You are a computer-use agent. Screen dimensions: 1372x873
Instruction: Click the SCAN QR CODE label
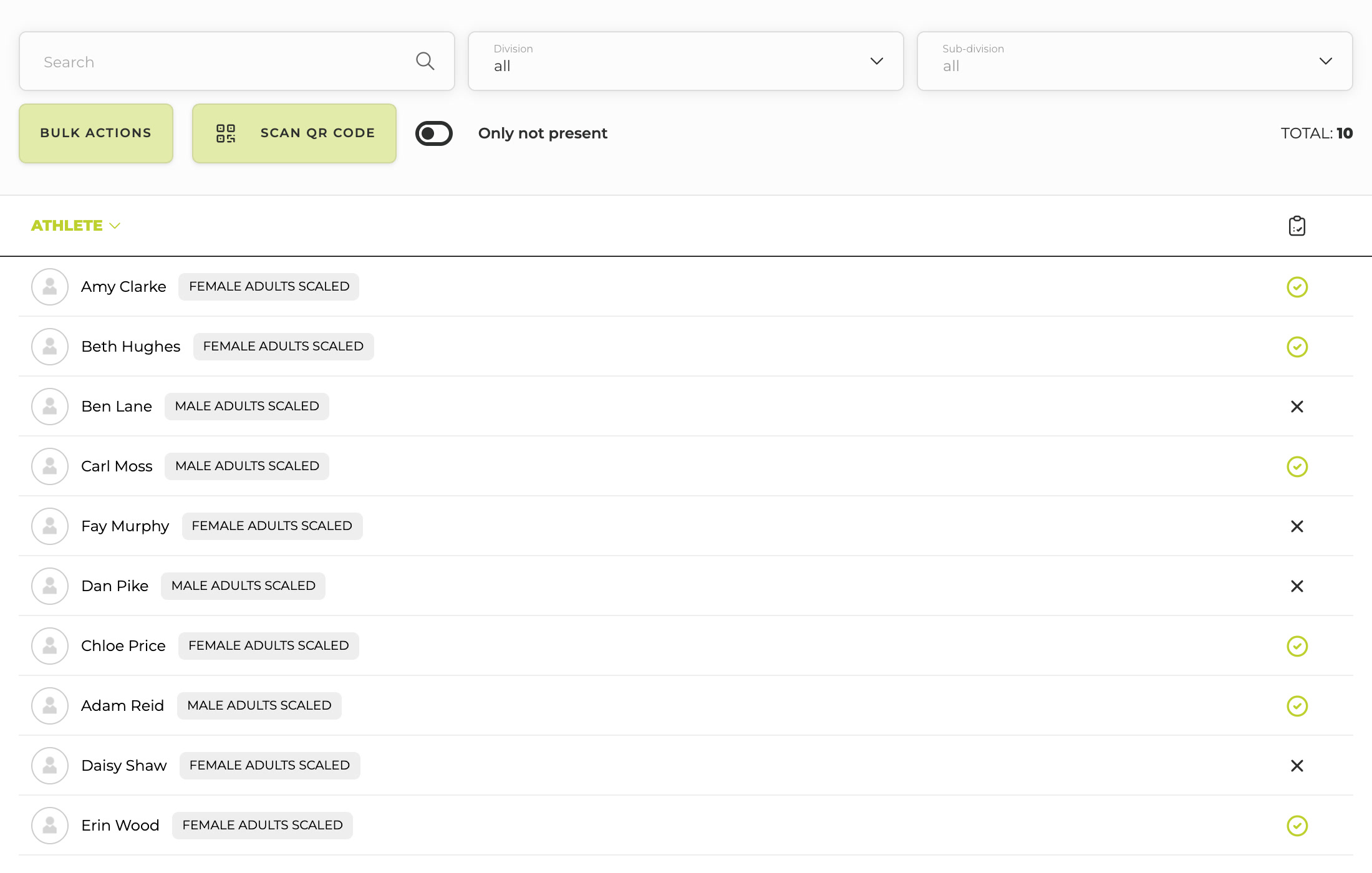pos(318,133)
